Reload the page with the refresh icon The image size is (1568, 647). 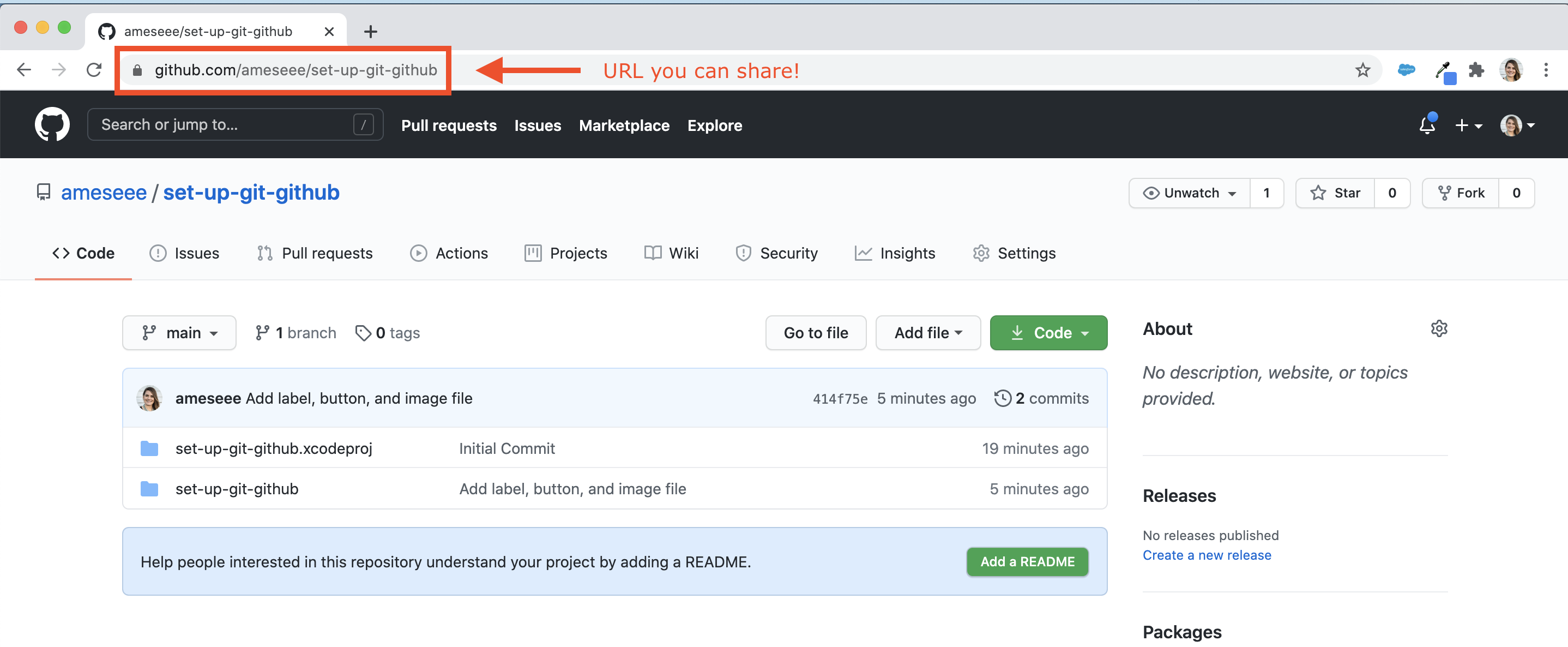point(94,70)
